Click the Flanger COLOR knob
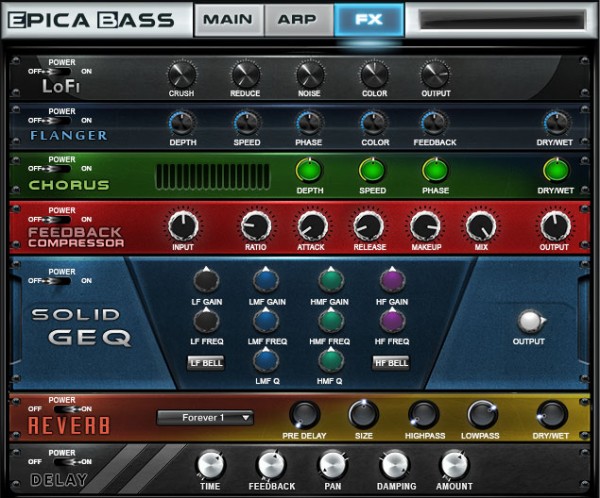 [x=373, y=123]
